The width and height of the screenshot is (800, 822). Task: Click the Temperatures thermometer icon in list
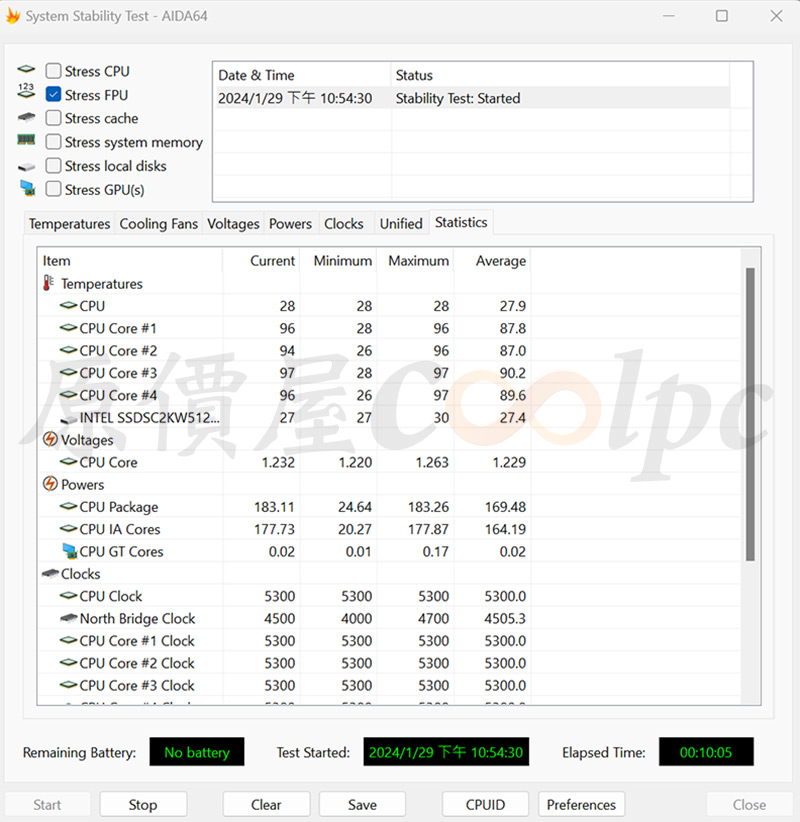click(x=49, y=284)
